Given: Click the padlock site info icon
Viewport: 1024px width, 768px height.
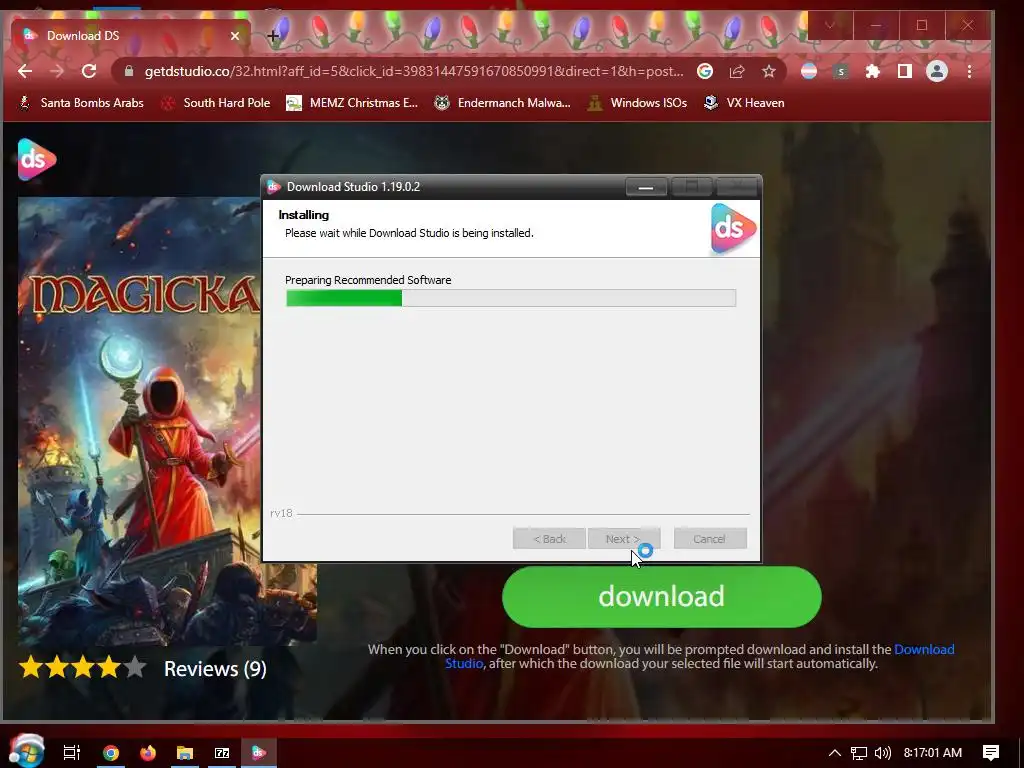Looking at the screenshot, I should click(x=129, y=71).
